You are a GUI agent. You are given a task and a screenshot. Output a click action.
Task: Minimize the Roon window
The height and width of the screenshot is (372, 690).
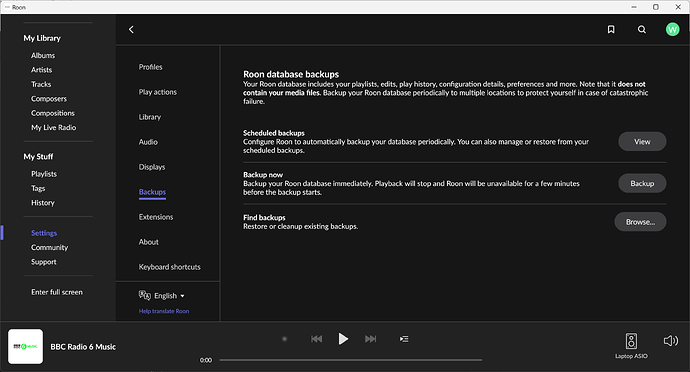(x=634, y=7)
